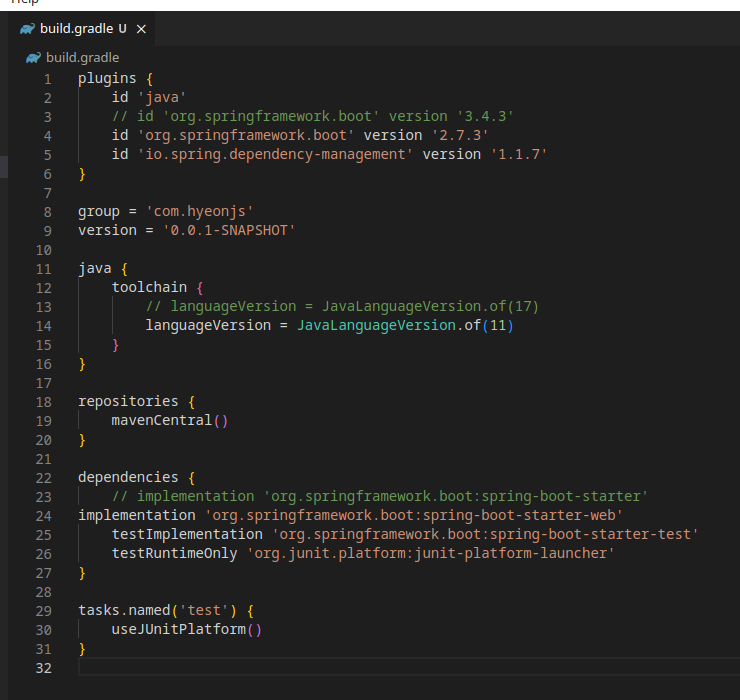Click the 'U' untracked status badge on the tab
The image size is (740, 700).
(123, 29)
